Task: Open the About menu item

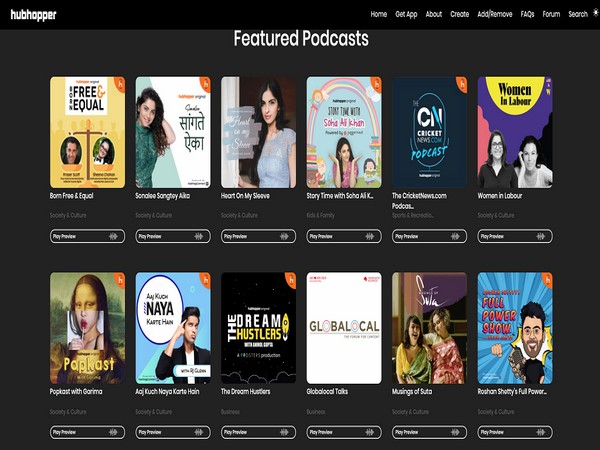Action: coord(434,14)
